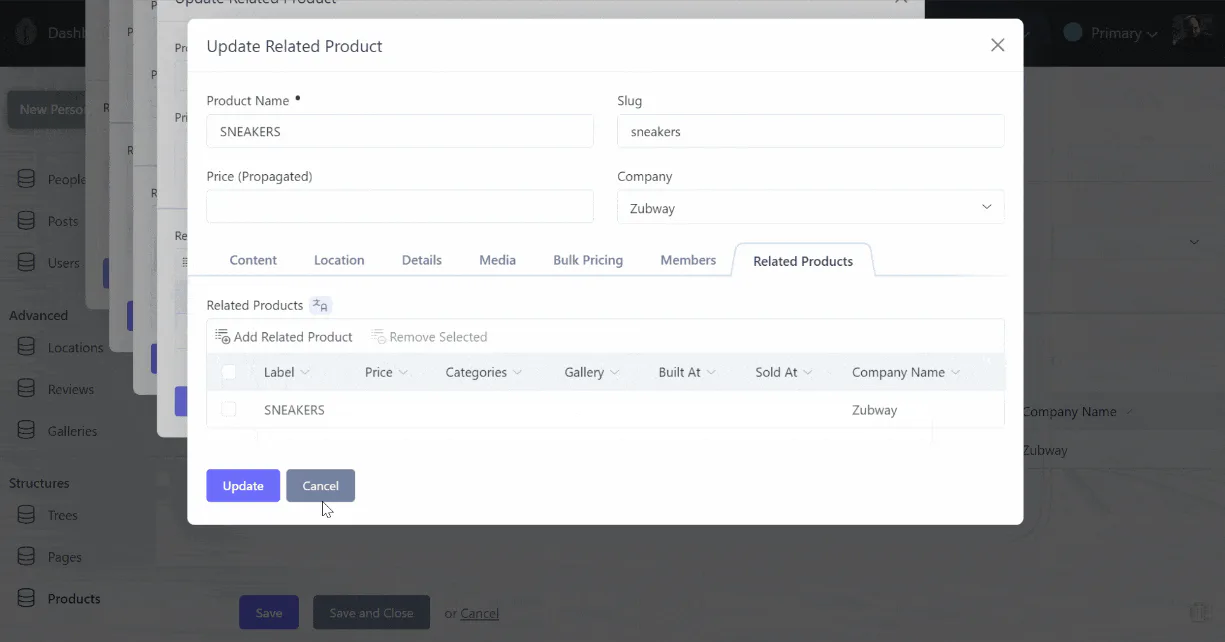
Task: Switch to the Content tab
Action: coord(253,260)
